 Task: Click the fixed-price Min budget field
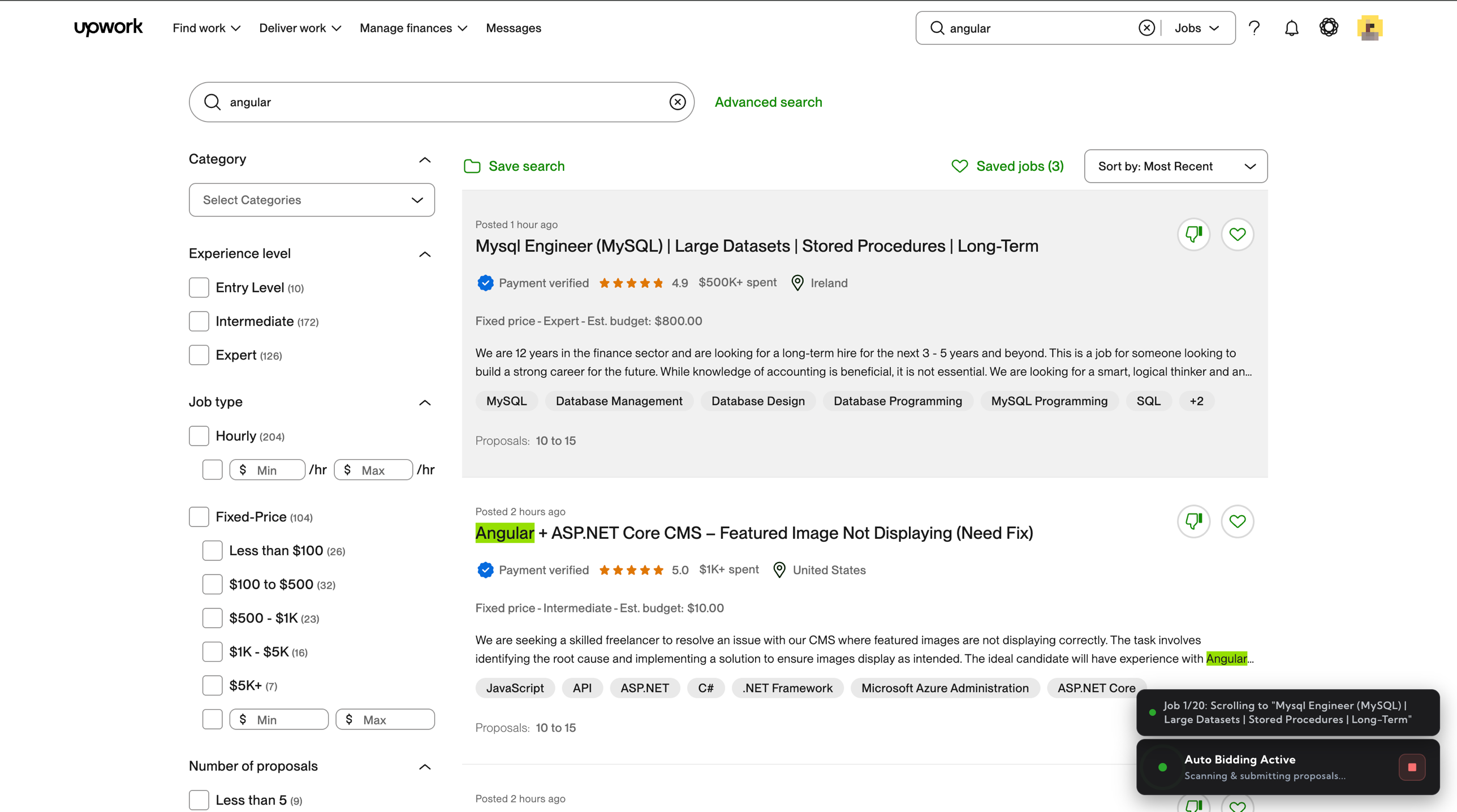pyautogui.click(x=279, y=719)
